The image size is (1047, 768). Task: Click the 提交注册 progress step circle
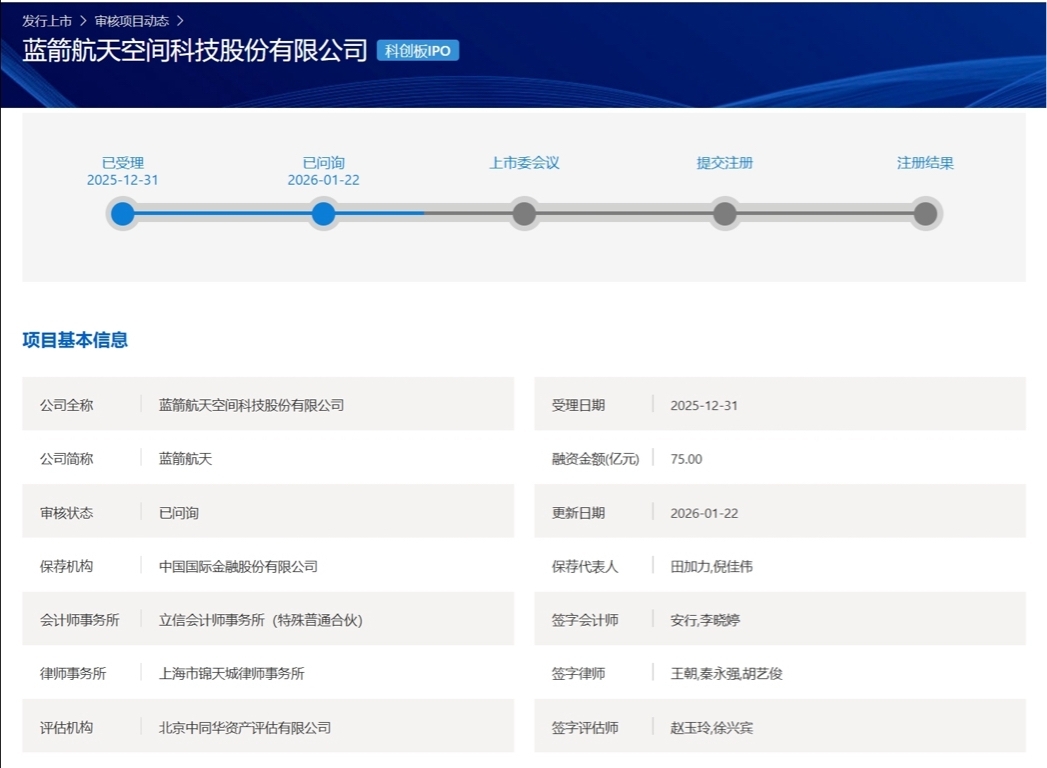(724, 214)
